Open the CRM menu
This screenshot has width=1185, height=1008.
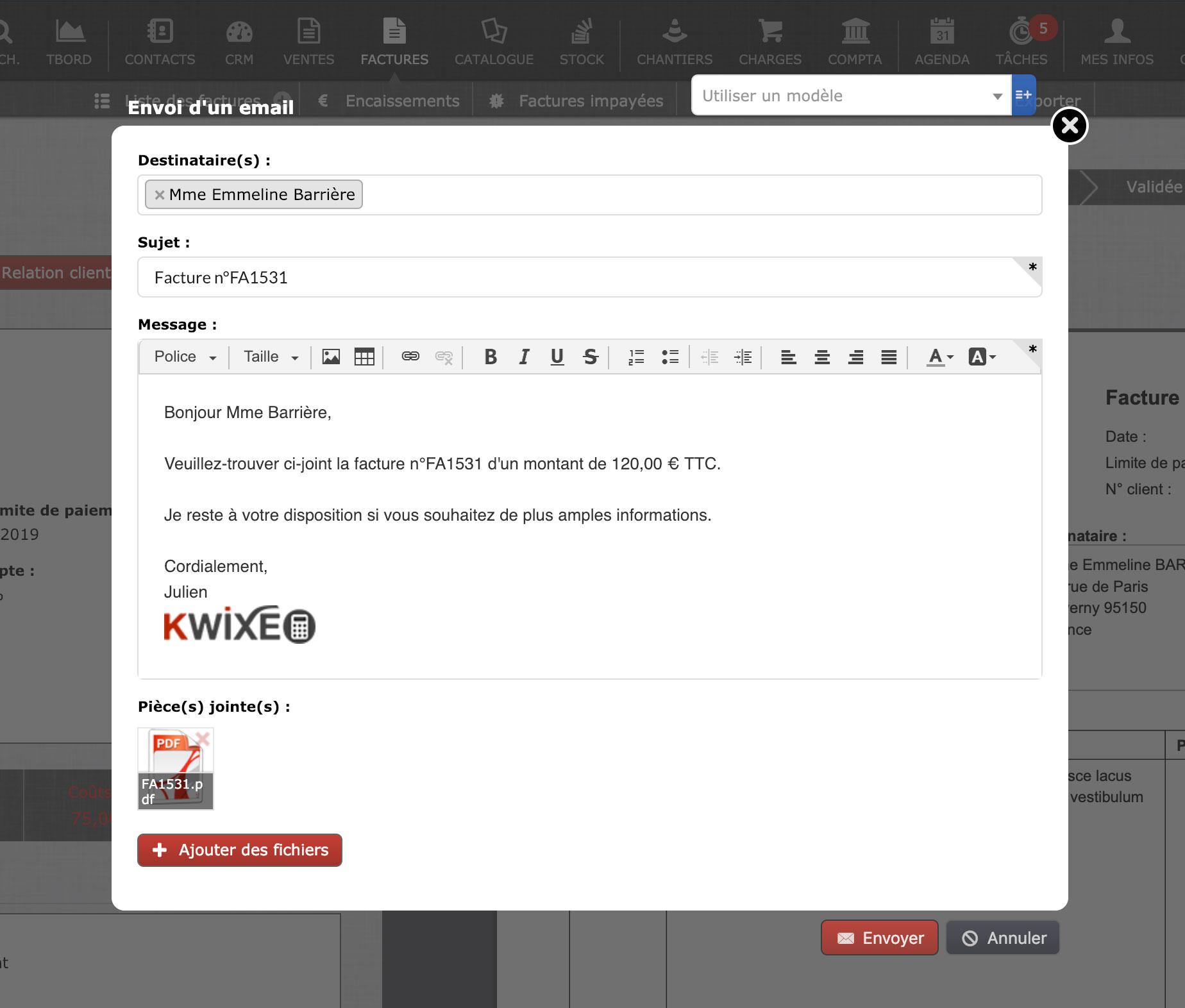[239, 42]
